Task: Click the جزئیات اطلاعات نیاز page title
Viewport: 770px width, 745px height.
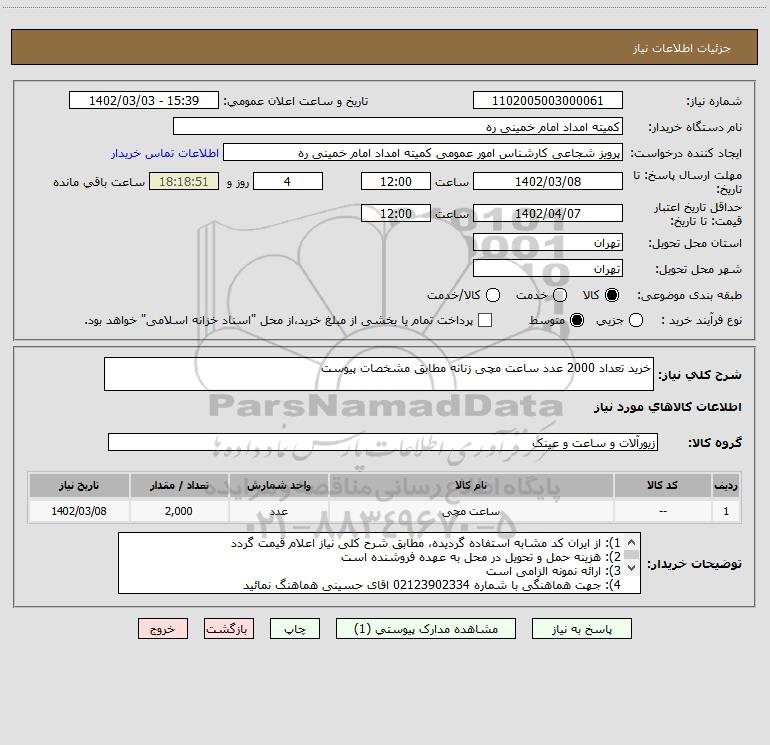Action: point(682,48)
